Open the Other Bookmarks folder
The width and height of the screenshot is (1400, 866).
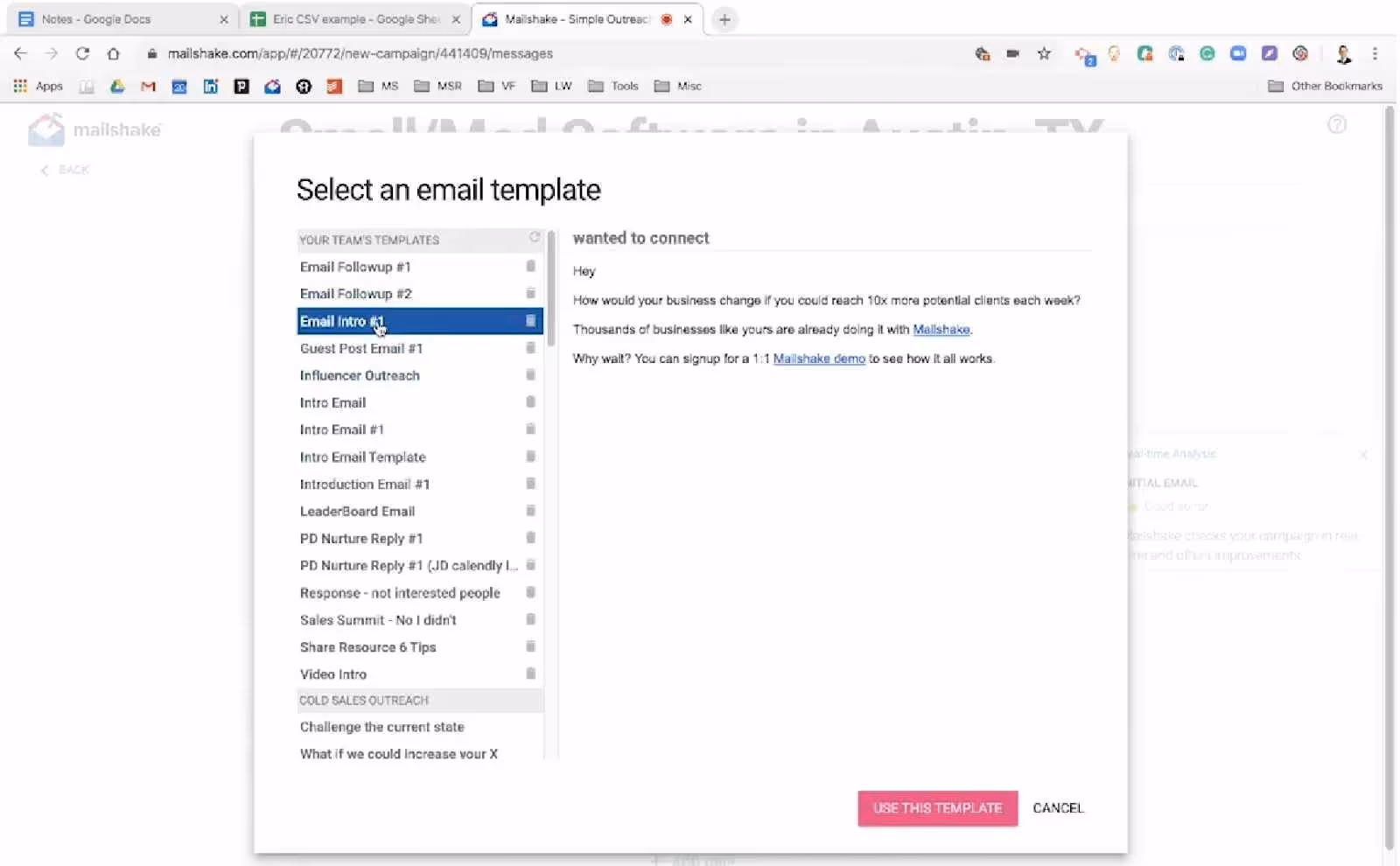(x=1324, y=86)
